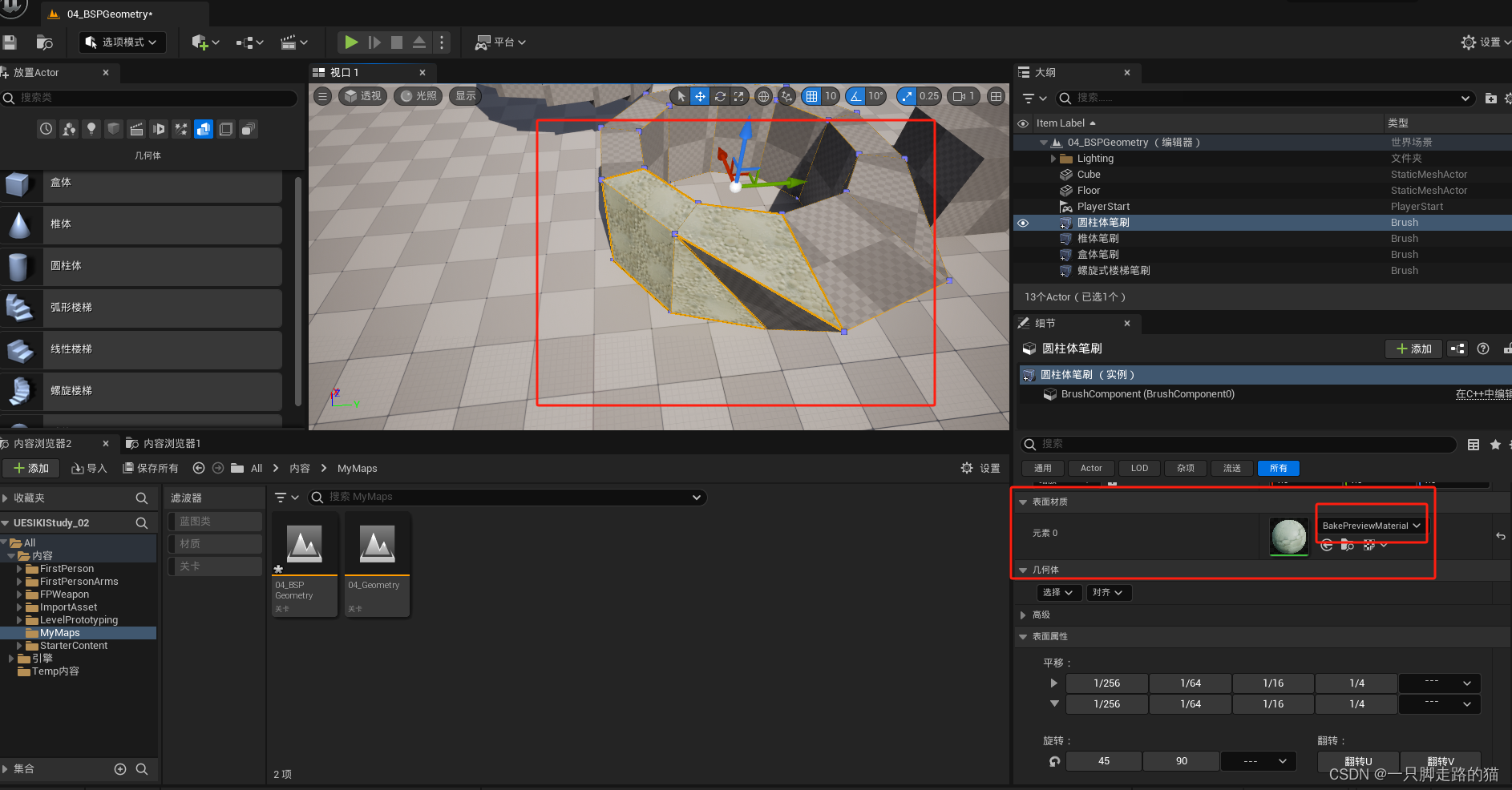Select the 所有 filter tab in Details
This screenshot has height=790, width=1512.
[1279, 469]
